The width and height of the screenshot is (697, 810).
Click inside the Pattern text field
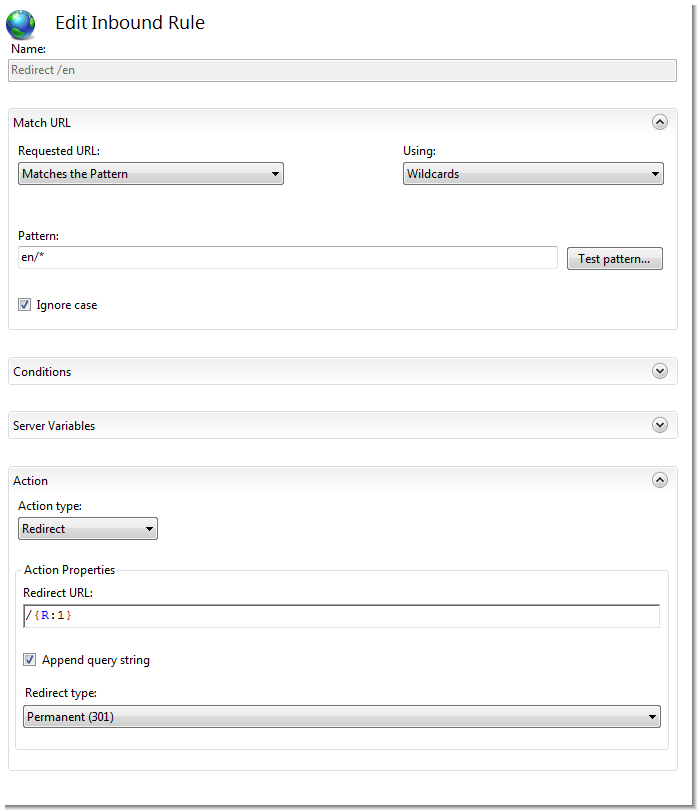[287, 258]
